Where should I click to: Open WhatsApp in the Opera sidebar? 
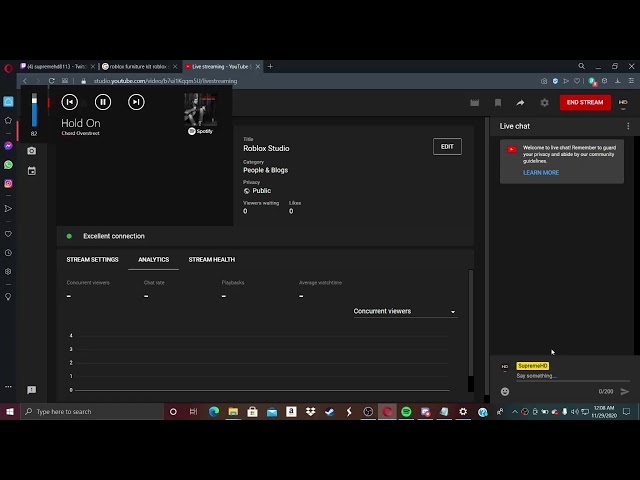tap(8, 164)
